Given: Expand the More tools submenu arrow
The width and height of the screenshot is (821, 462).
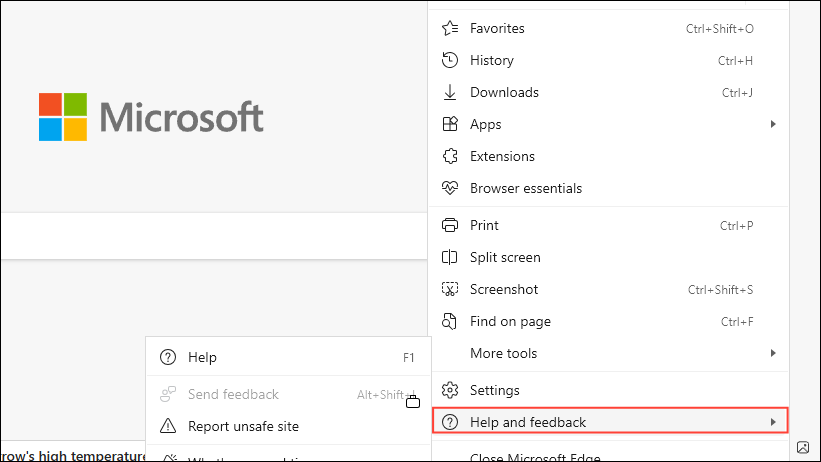Looking at the screenshot, I should (x=772, y=354).
